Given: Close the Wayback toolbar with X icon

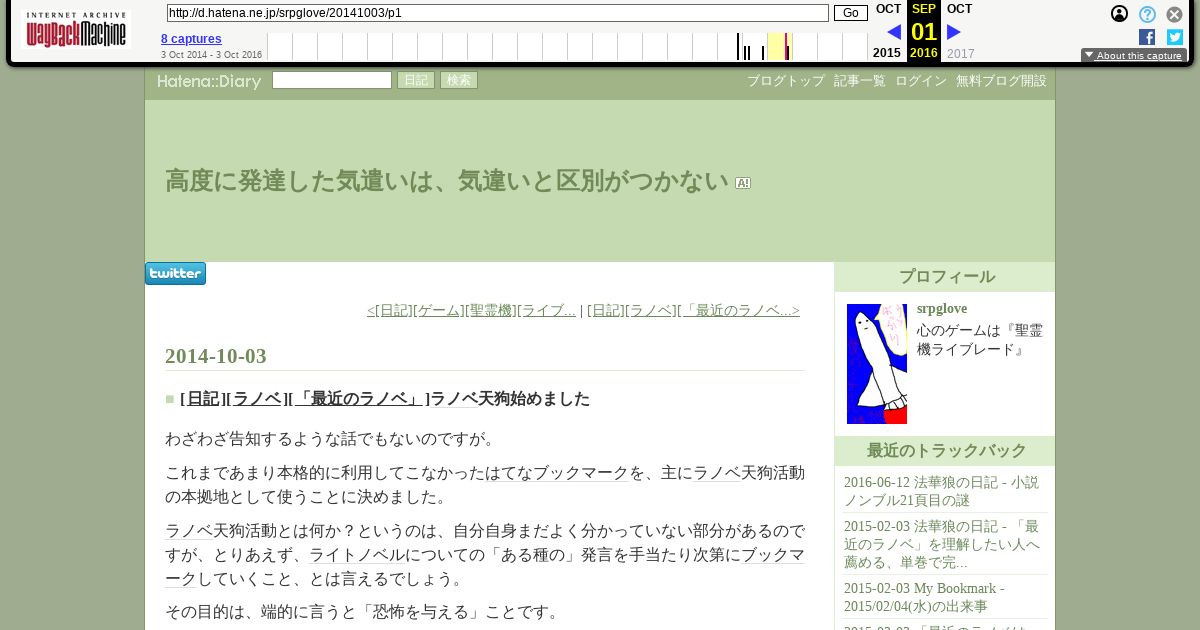Looking at the screenshot, I should [x=1175, y=14].
